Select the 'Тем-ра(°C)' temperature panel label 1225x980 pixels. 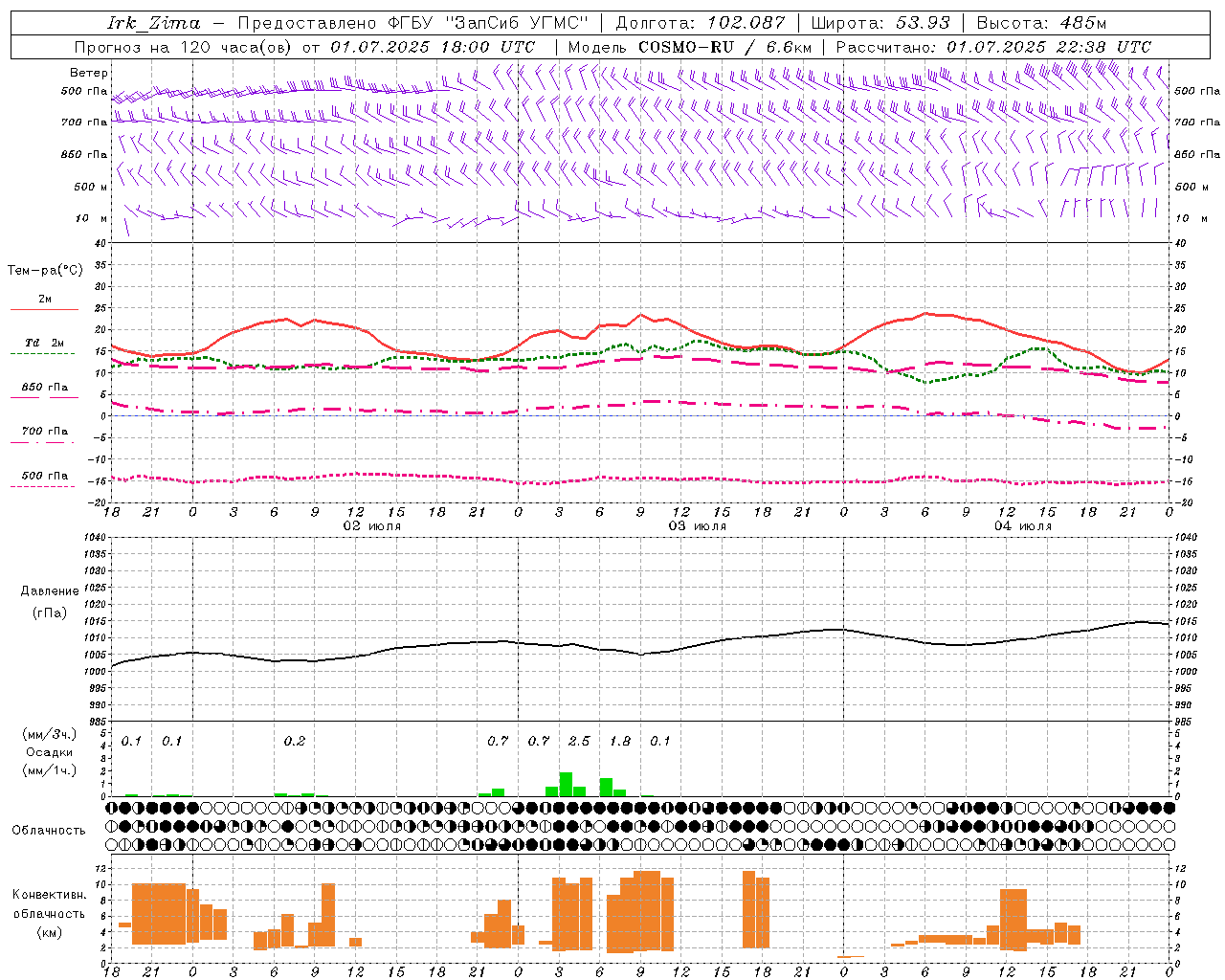click(x=45, y=271)
